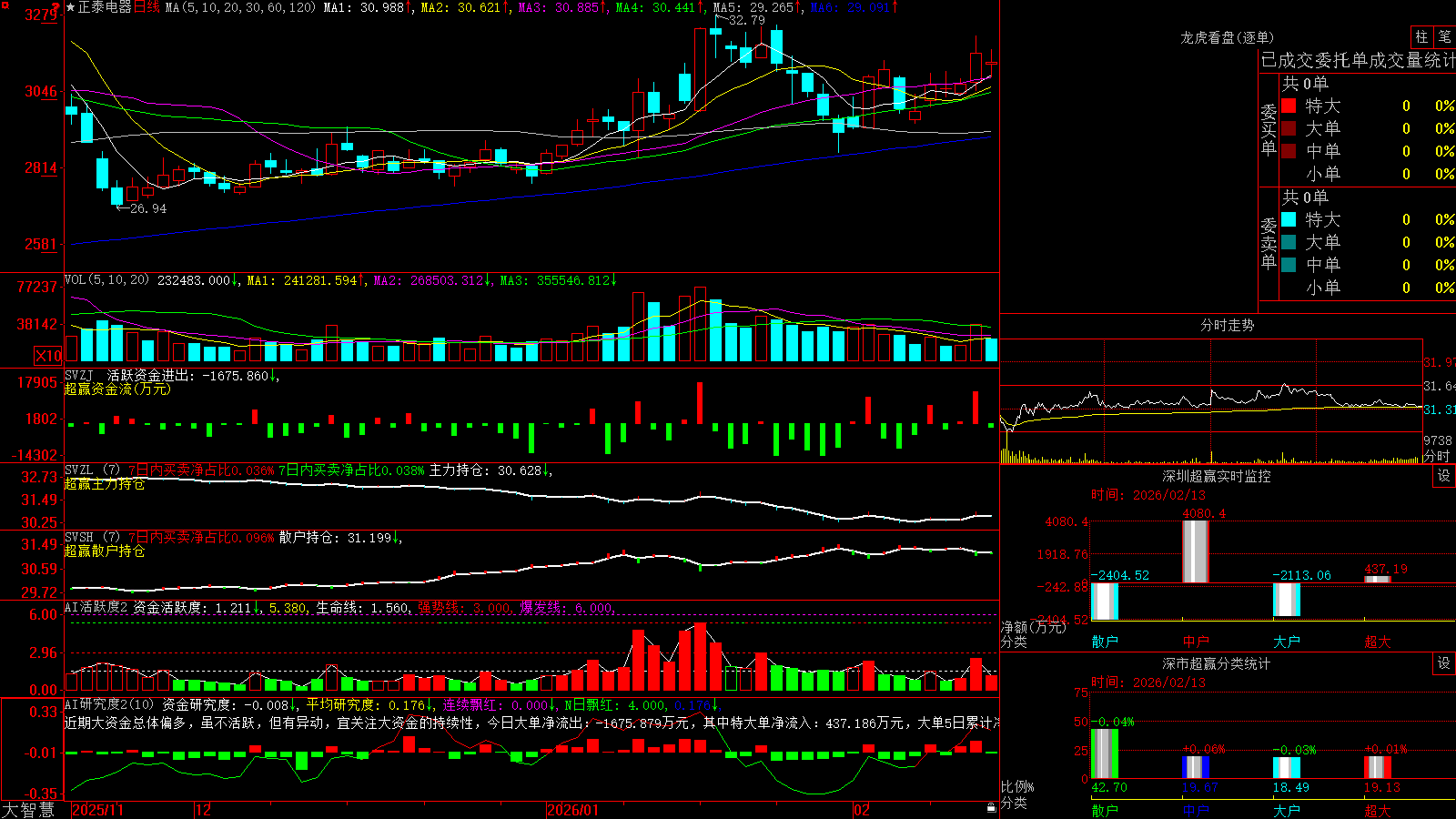Screen dimensions: 1456x819
Task: Click the 2025/11 timeline label
Action: (x=97, y=810)
